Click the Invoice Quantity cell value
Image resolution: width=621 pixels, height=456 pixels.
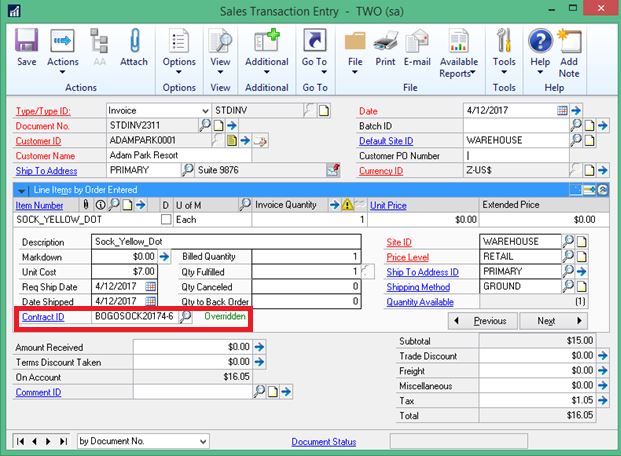[x=309, y=219]
